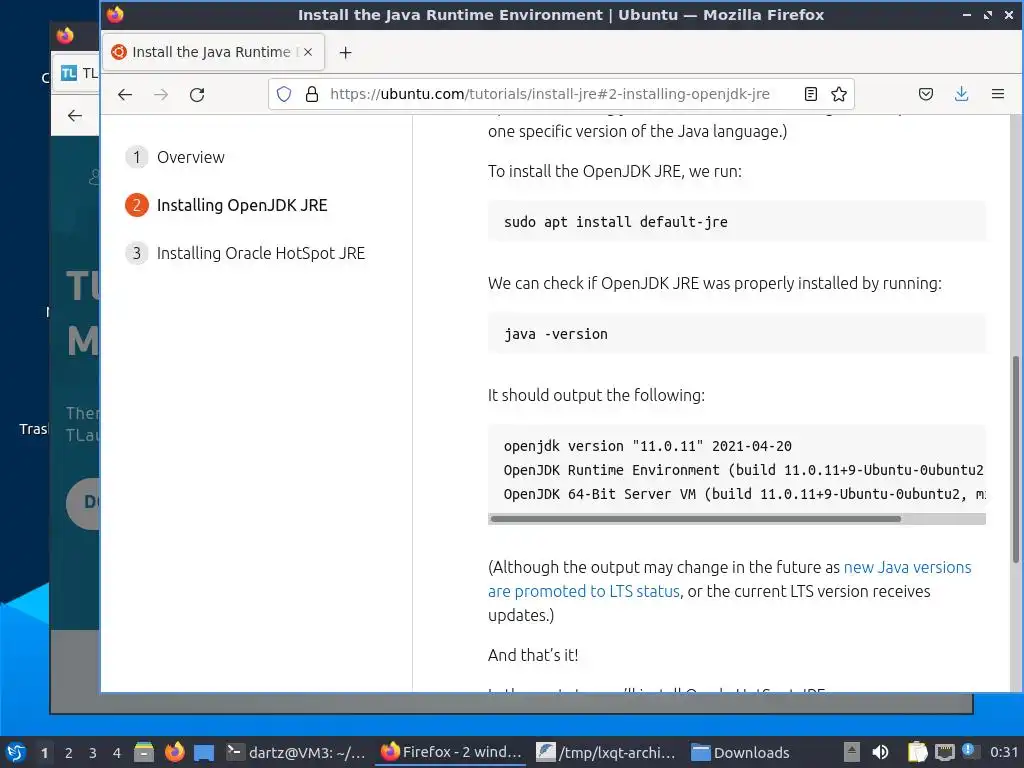Click the forward navigation arrow
Screen dimensions: 1024x768
161,95
